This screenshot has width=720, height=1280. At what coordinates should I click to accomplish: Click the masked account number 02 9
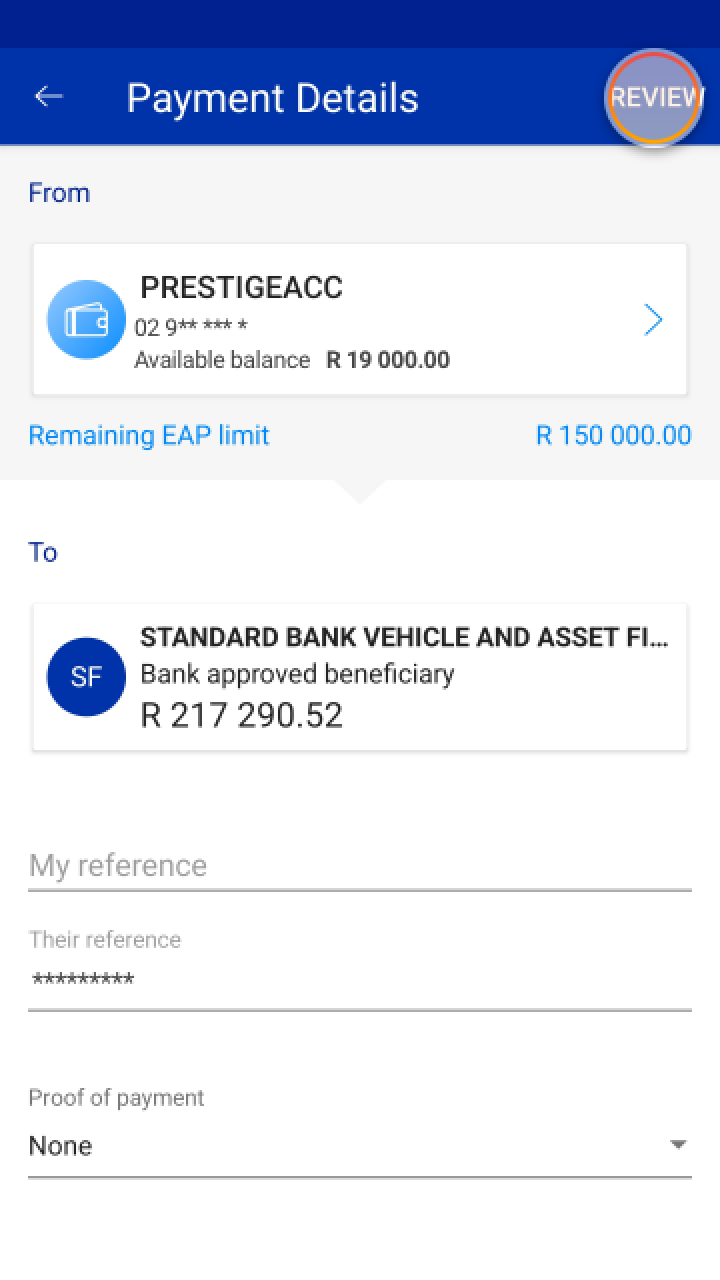click(190, 327)
